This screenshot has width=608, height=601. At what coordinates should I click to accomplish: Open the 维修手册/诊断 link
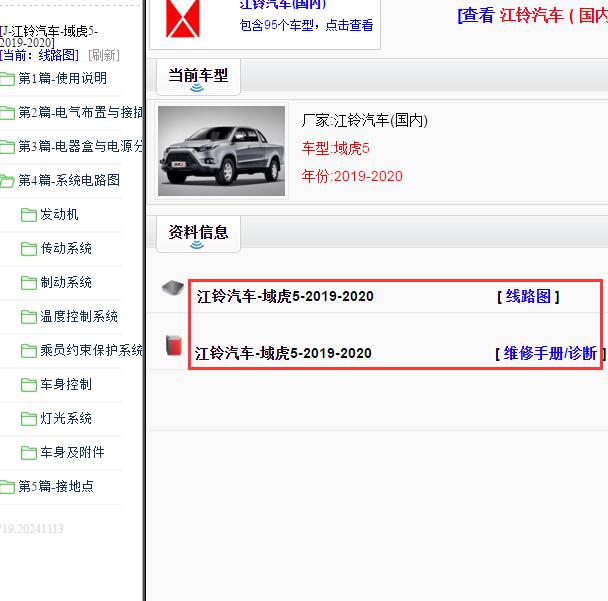pyautogui.click(x=550, y=353)
